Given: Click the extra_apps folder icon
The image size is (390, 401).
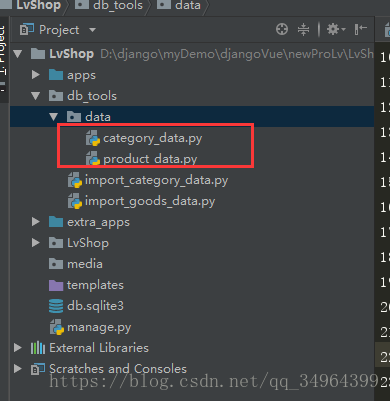Looking at the screenshot, I should 56,222.
